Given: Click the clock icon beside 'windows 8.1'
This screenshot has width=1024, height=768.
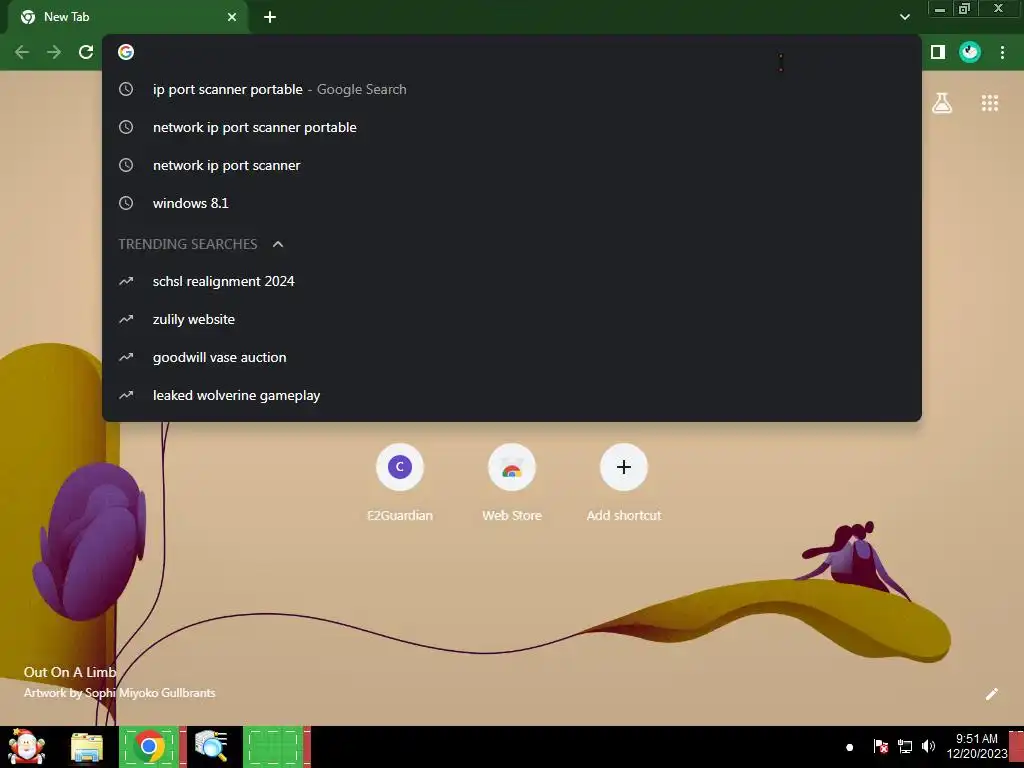Looking at the screenshot, I should coord(126,203).
